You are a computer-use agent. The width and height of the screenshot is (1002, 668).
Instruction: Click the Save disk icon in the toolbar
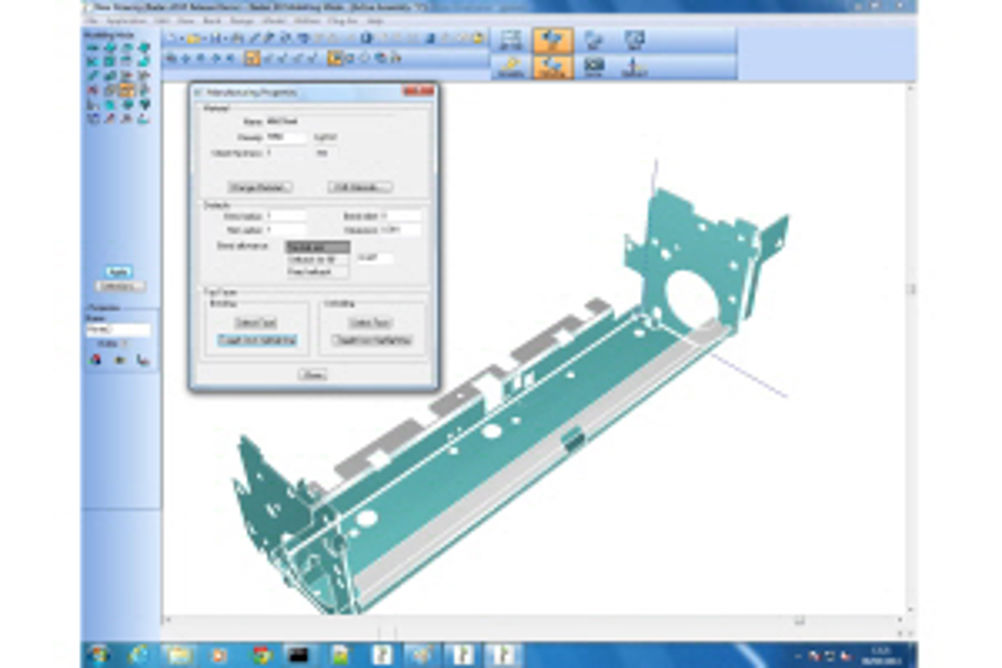[x=215, y=39]
